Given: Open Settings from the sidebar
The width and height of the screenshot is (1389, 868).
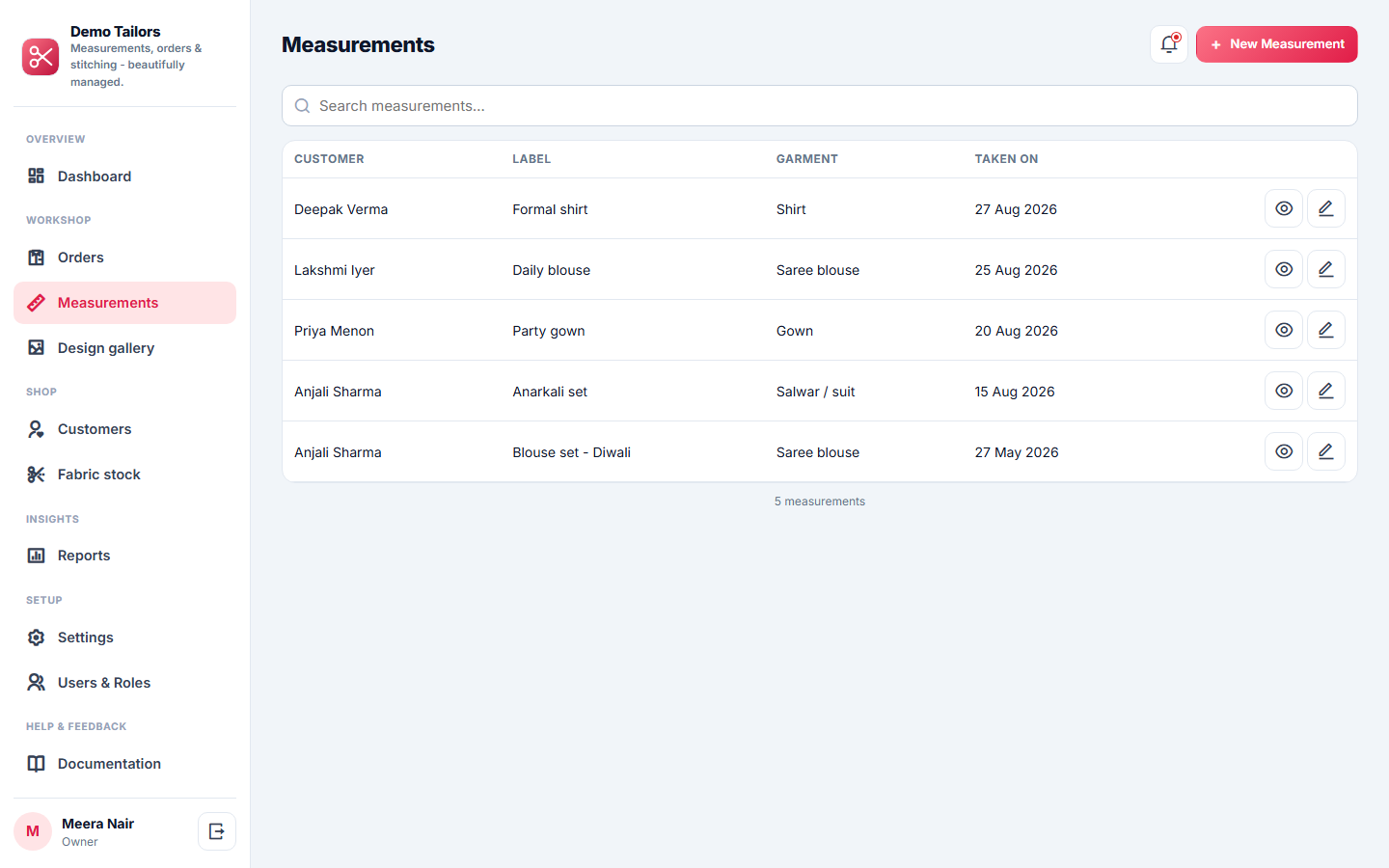Looking at the screenshot, I should click(124, 637).
